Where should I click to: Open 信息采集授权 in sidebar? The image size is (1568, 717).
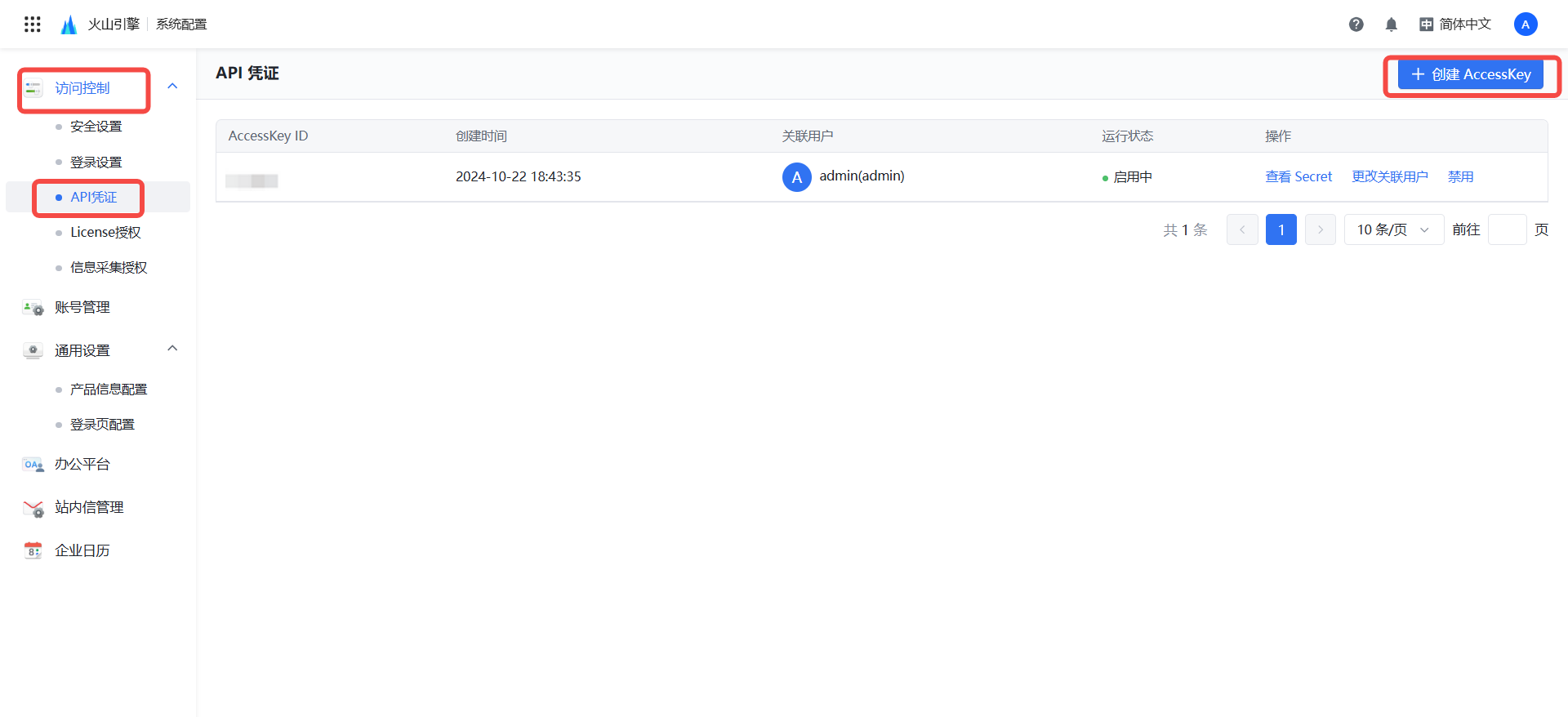click(109, 268)
